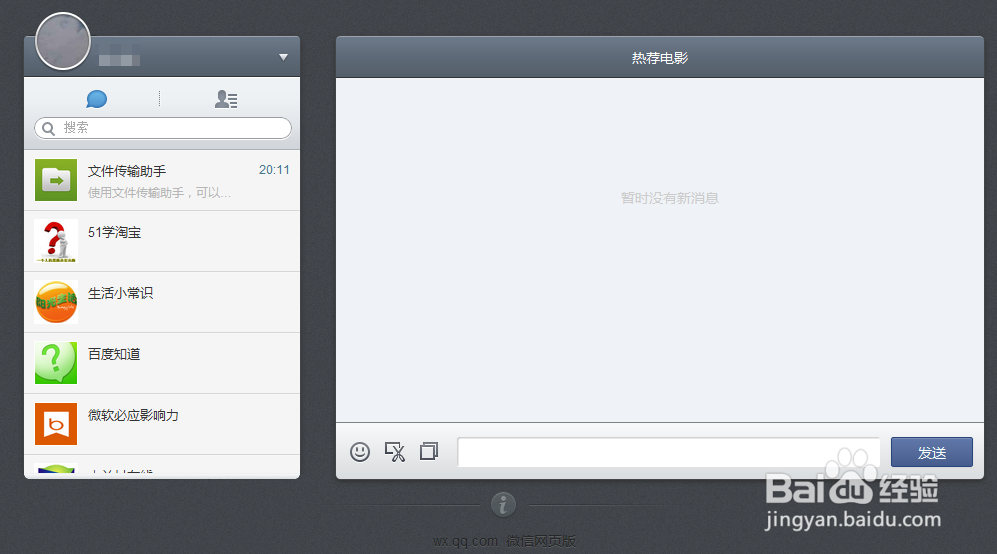The image size is (997, 554).
Task: Focus the message text input box
Action: 669,452
